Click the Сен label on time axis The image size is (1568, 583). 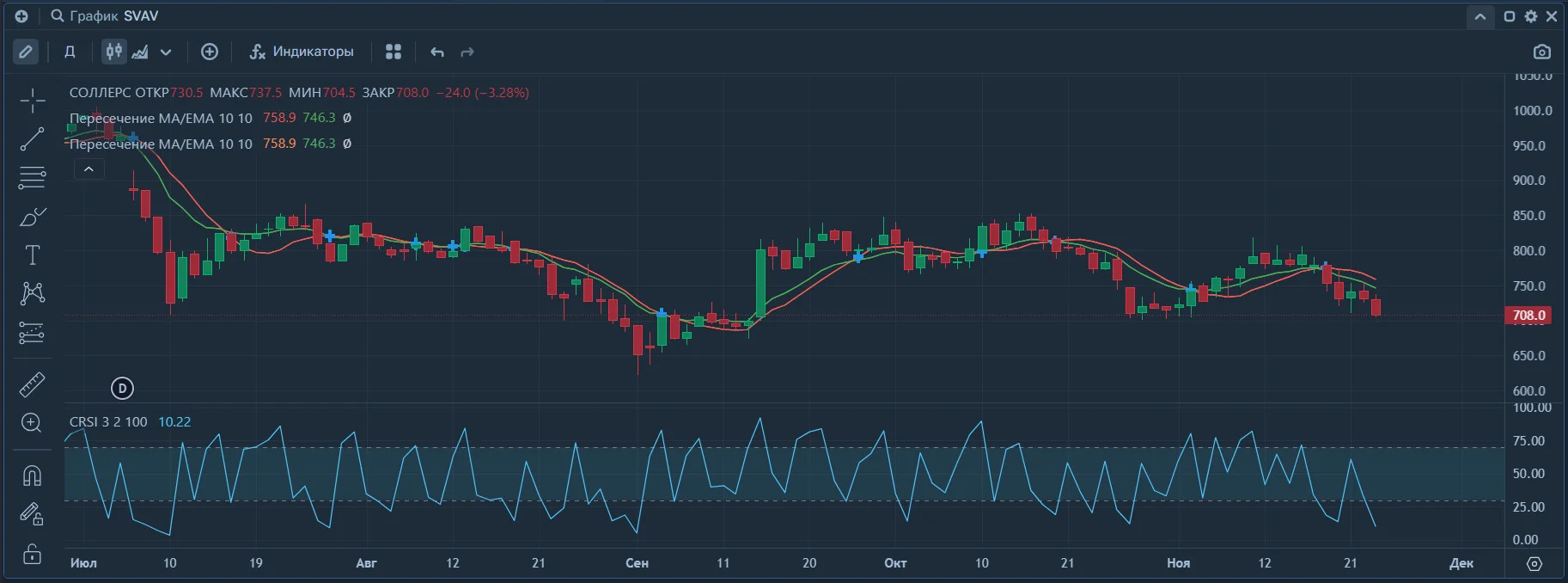(x=637, y=563)
